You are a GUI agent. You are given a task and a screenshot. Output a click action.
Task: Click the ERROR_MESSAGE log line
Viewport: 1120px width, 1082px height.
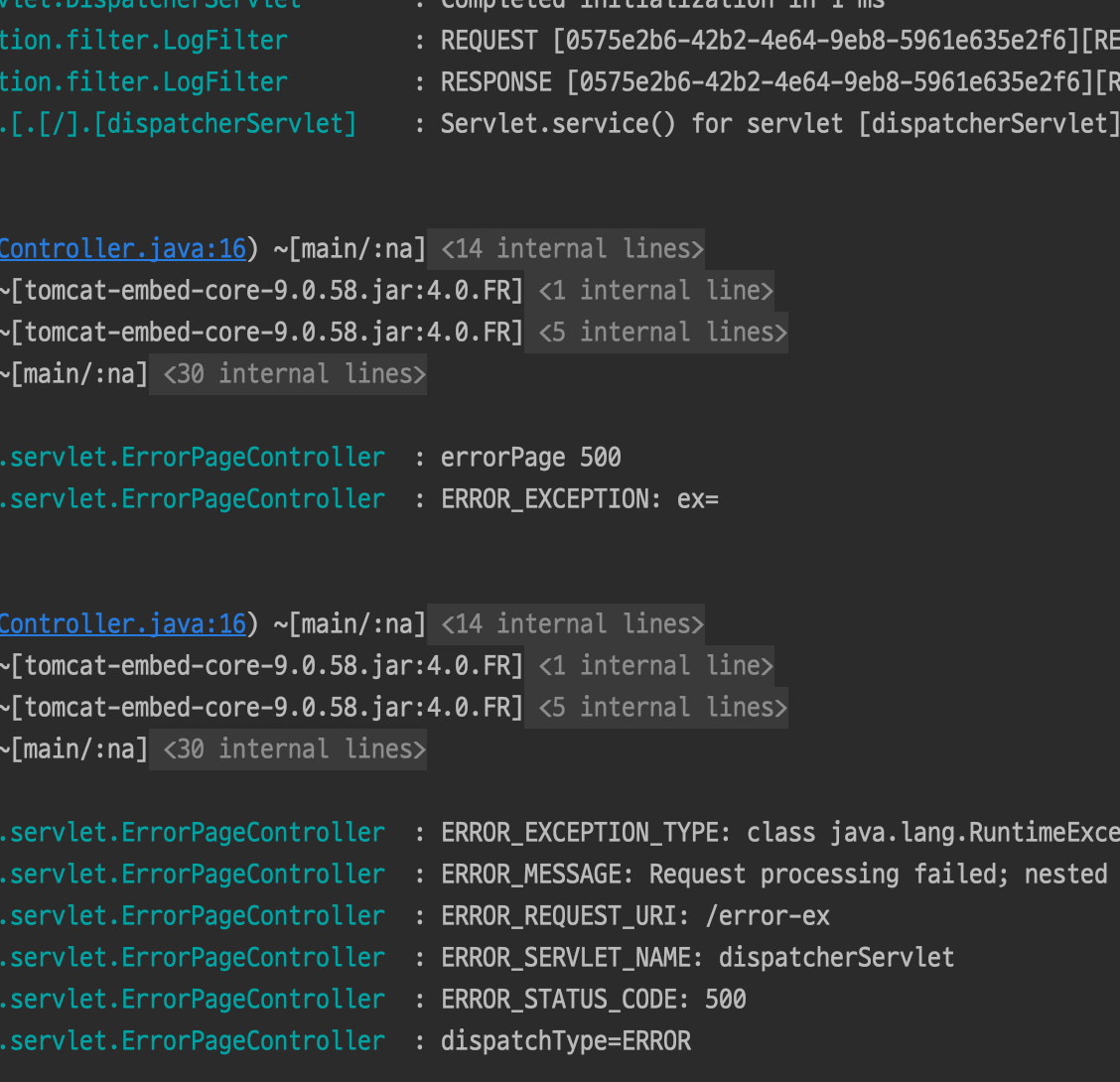[x=773, y=875]
